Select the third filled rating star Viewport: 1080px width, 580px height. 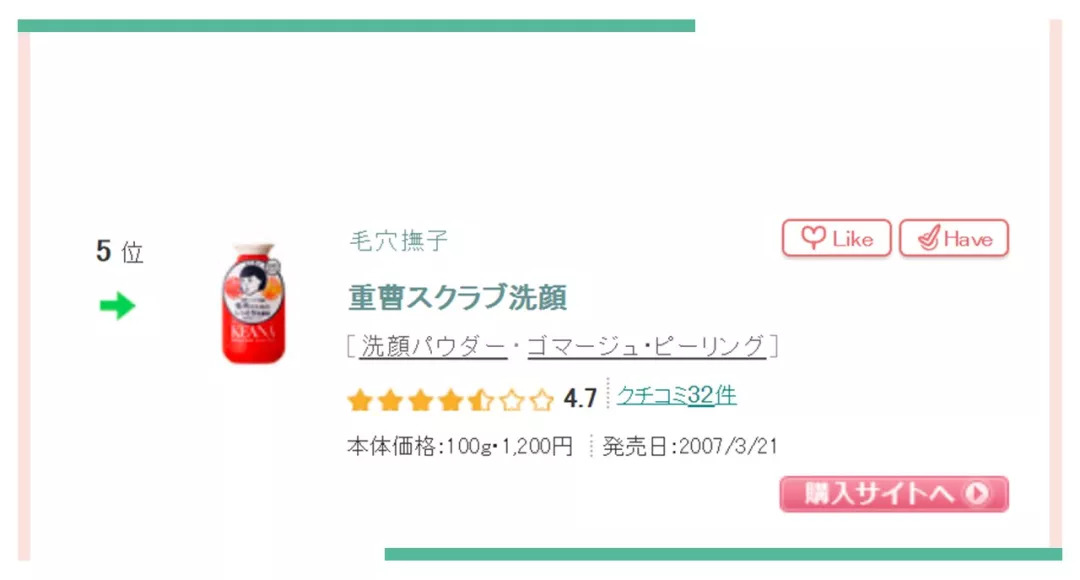pyautogui.click(x=420, y=400)
